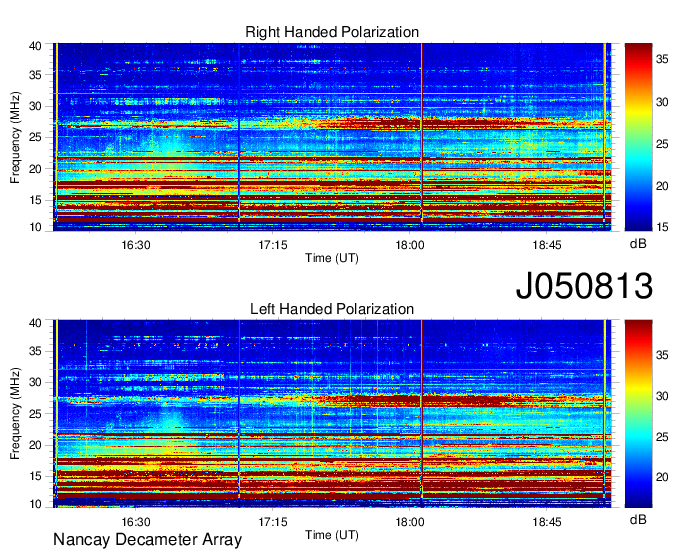This screenshot has height=552, width=680.
Task: Click Frequency (MHz) label of Right Handed plot
Action: (15, 137)
